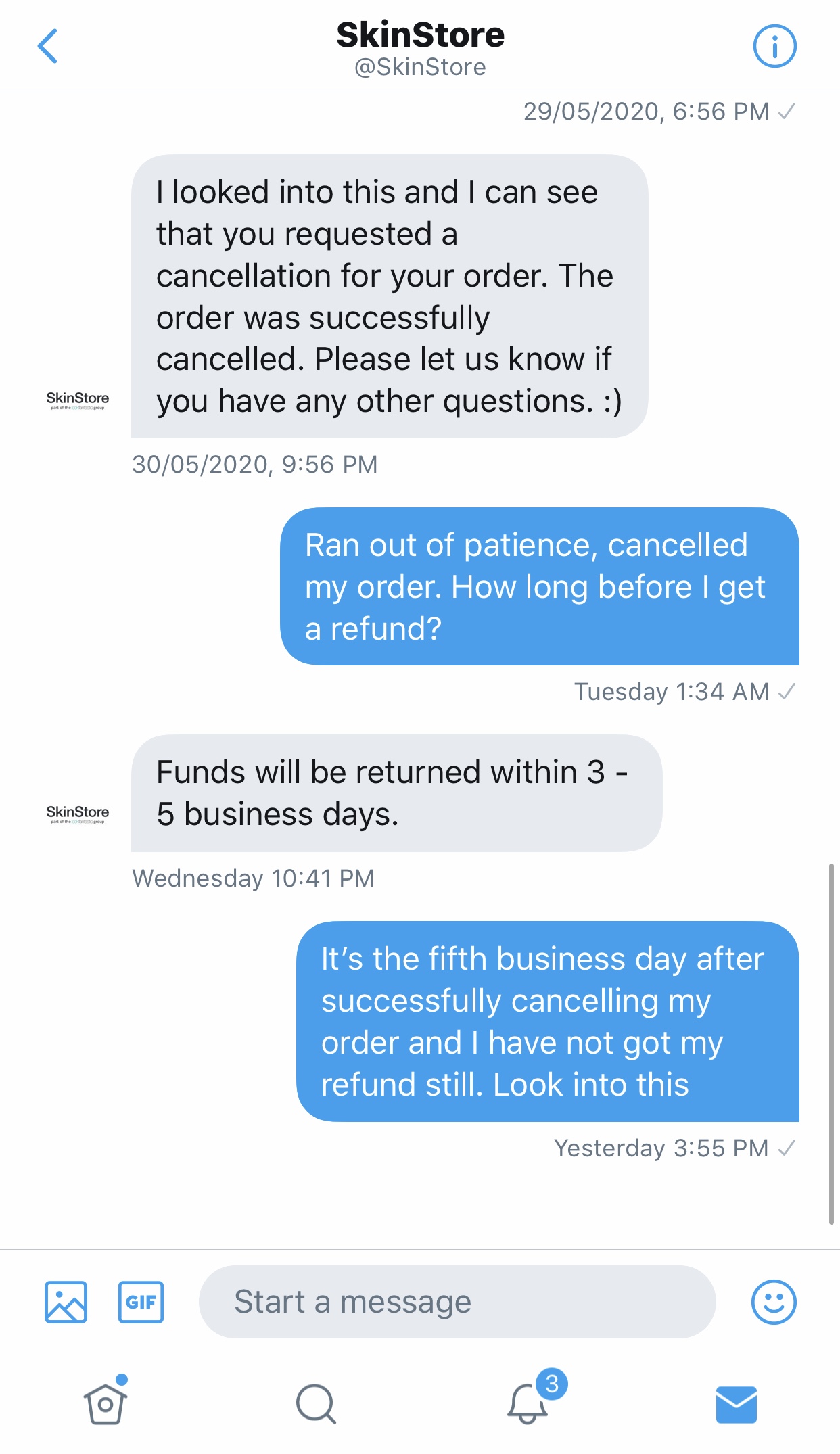Screen dimensions: 840x1454
Task: Open the GIF picker
Action: coord(141,1301)
